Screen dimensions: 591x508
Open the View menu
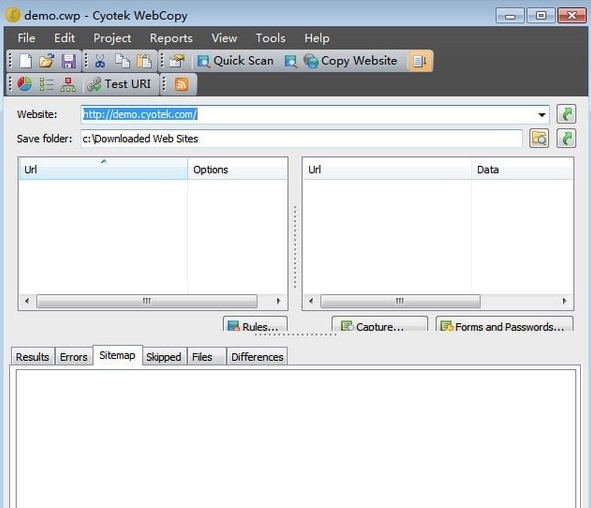[224, 38]
